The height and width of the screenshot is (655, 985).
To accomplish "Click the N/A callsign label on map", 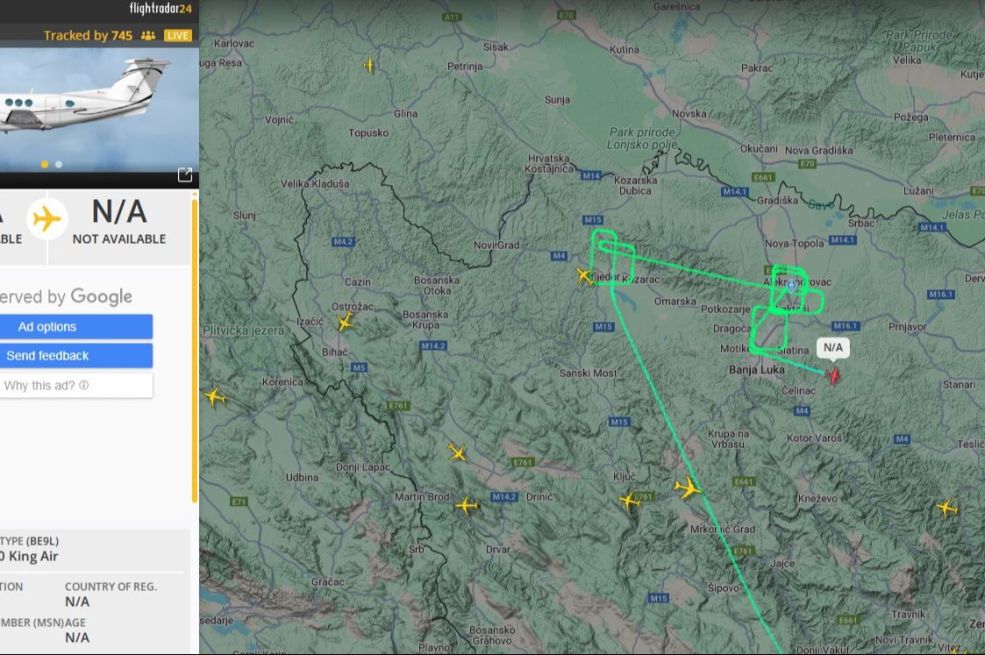I will coord(833,347).
